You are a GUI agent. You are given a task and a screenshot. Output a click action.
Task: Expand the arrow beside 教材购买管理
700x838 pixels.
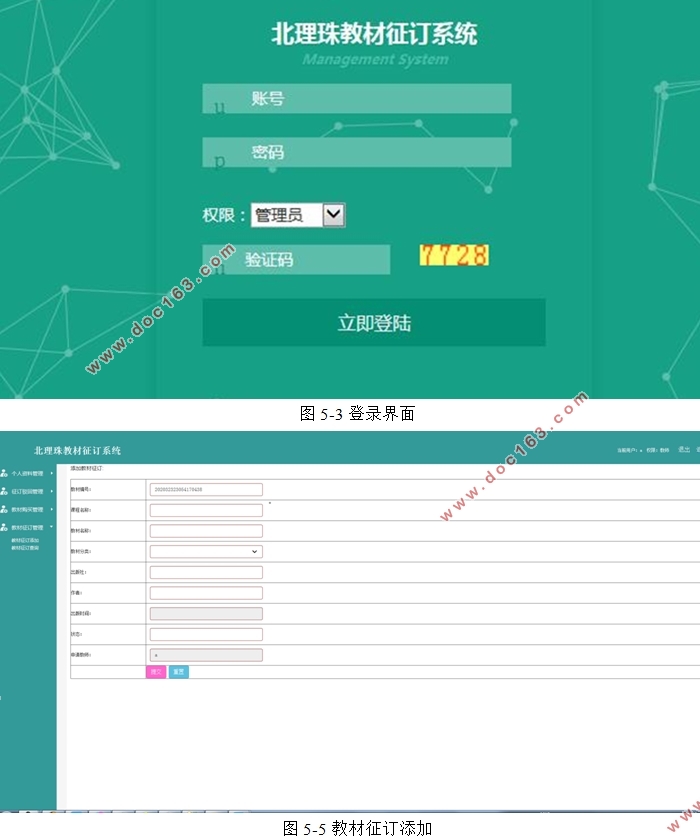[51, 509]
